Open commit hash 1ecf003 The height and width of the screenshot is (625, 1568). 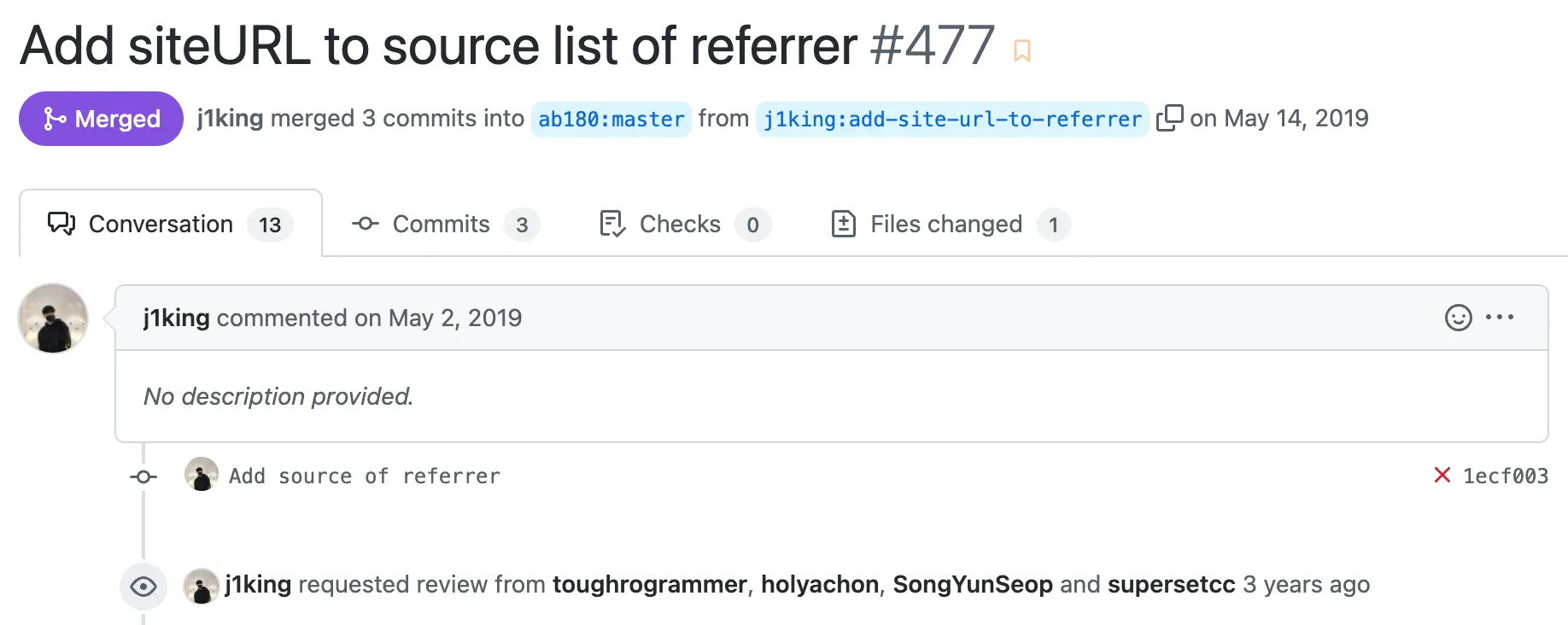tap(1505, 476)
